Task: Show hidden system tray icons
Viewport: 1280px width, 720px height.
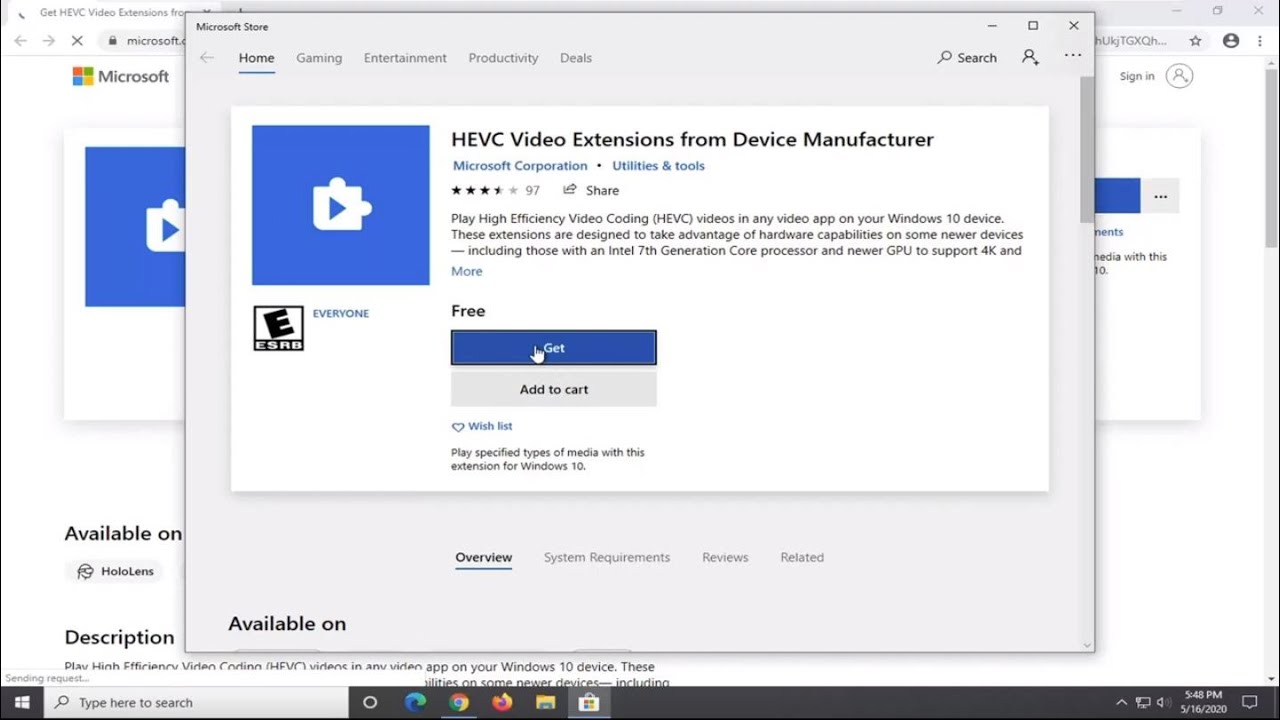Action: pyautogui.click(x=1121, y=702)
